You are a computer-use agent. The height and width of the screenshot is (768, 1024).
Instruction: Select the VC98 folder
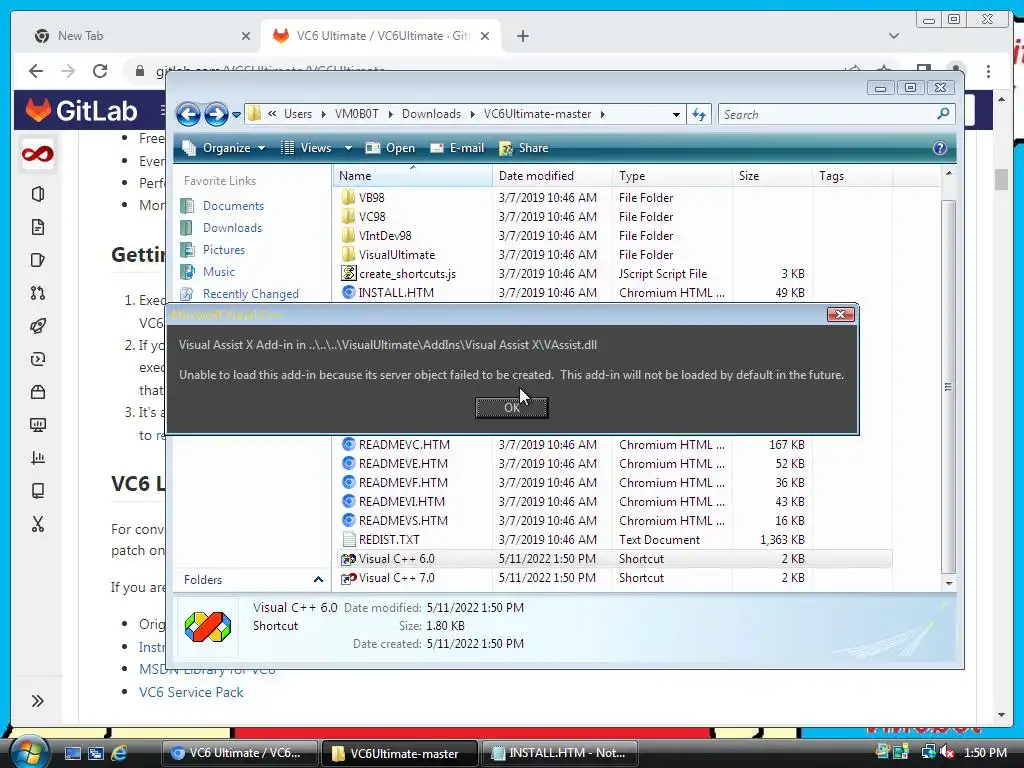(372, 217)
